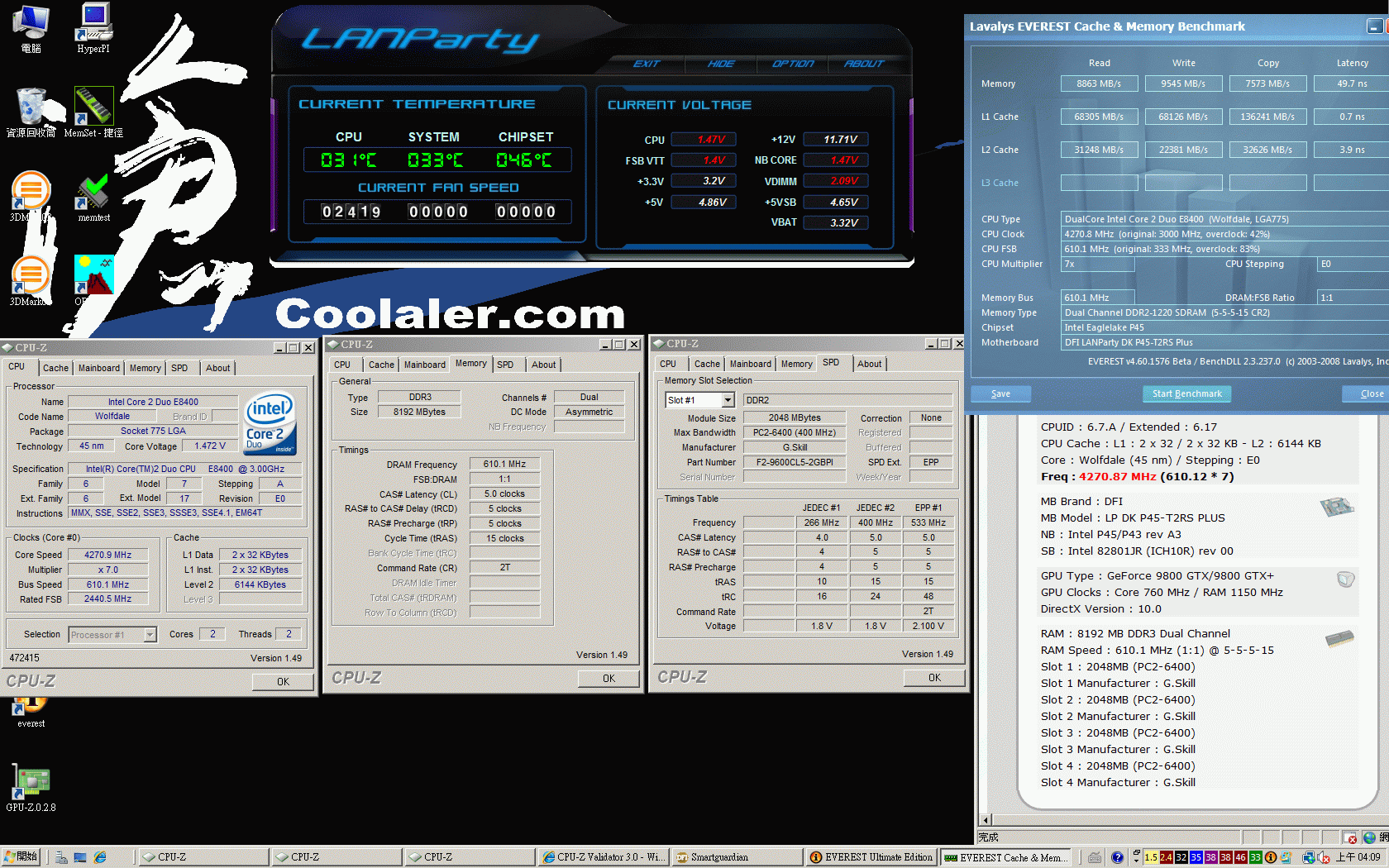Select CPU tab in middle CPU-Z window
Viewport: 1389px width, 868px height.
pos(342,365)
